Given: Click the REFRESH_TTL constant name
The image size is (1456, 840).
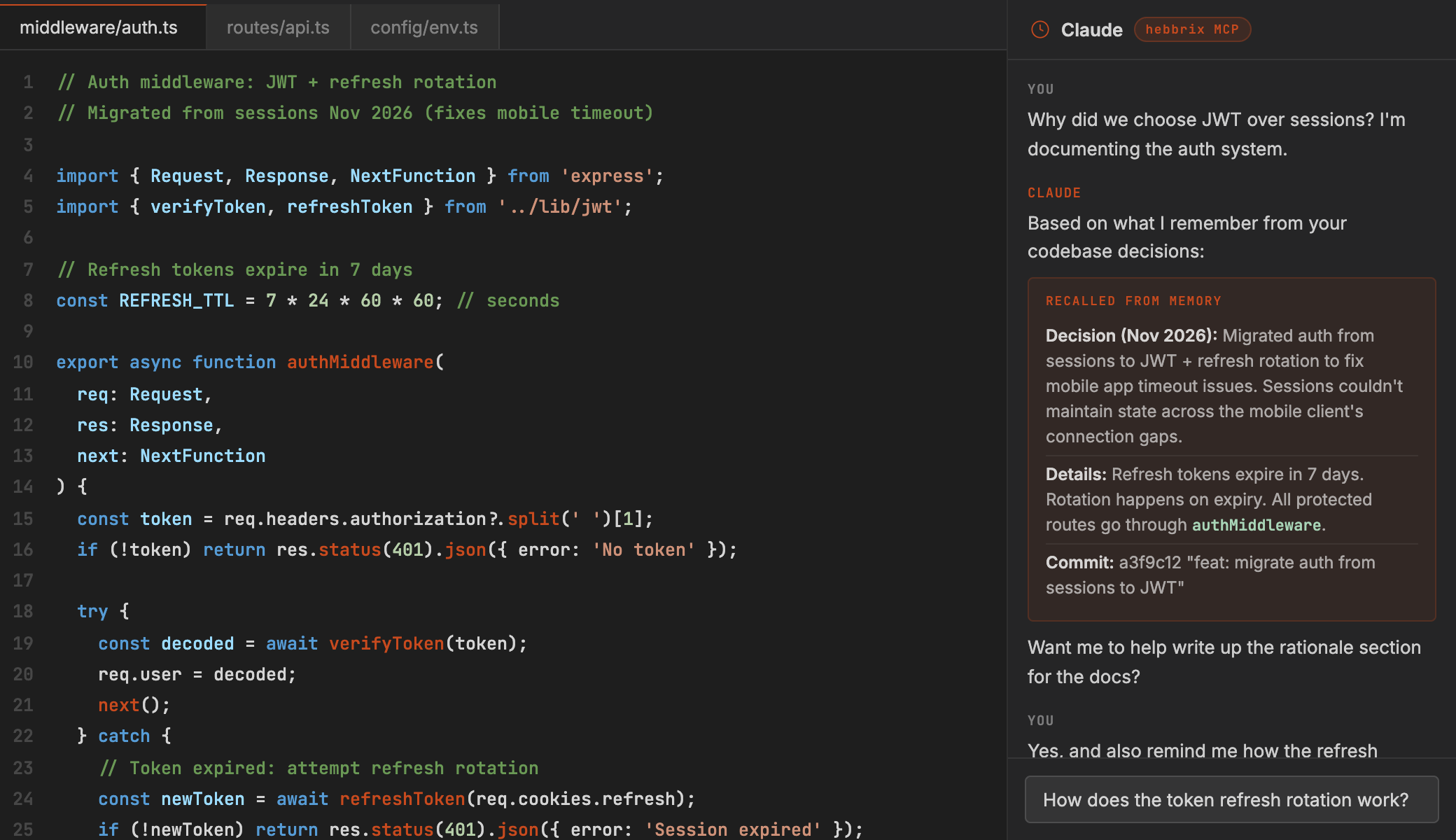Looking at the screenshot, I should 176,301.
